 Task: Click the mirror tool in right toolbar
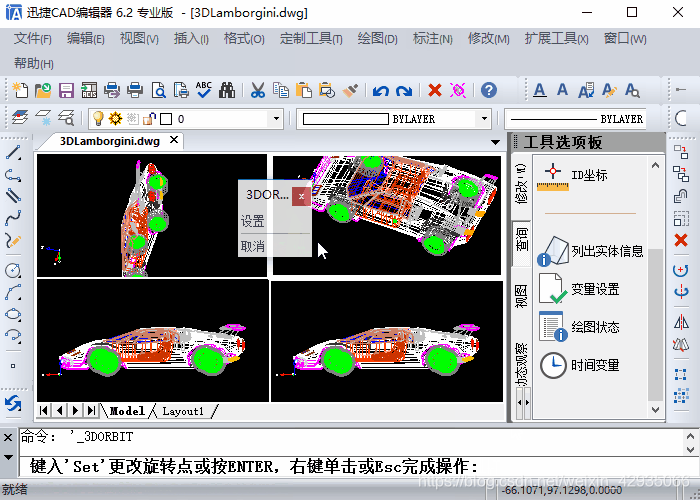(681, 322)
